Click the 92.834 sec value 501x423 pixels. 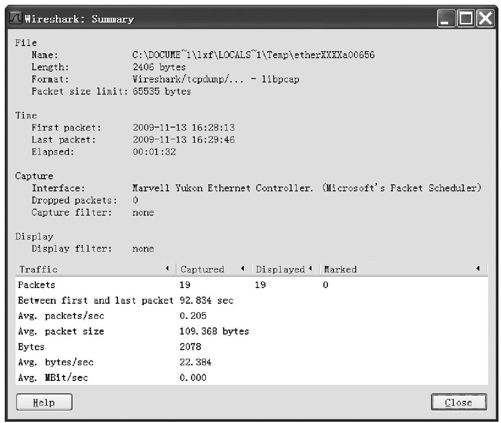tap(206, 300)
